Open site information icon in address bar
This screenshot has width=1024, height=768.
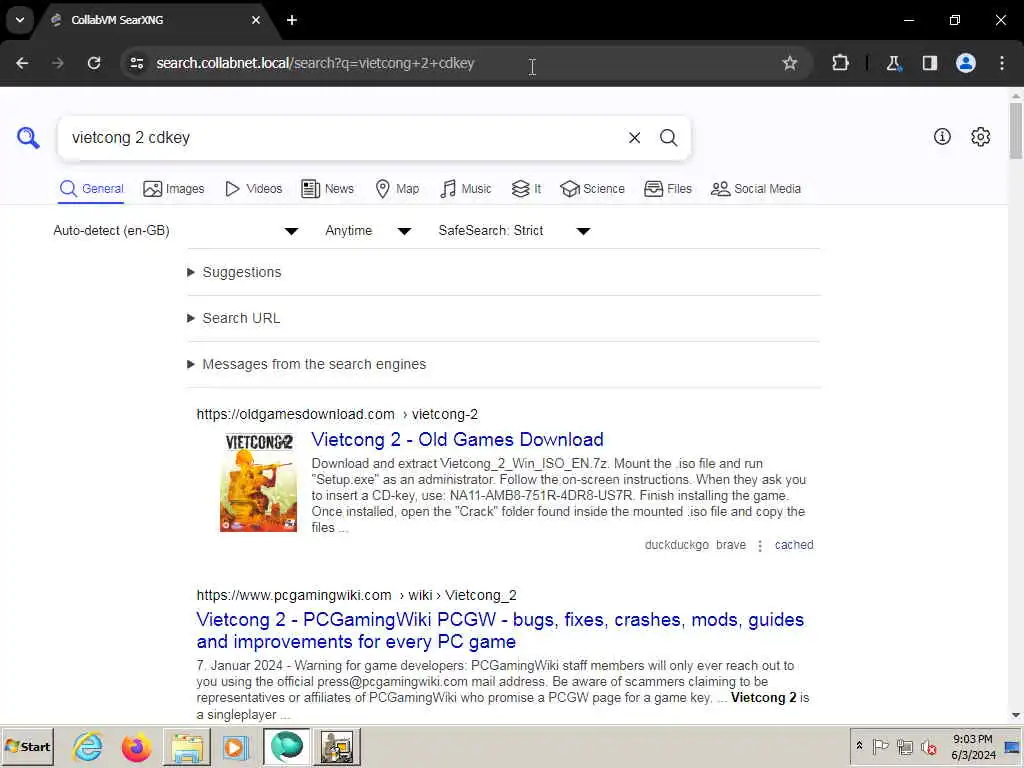[x=136, y=63]
